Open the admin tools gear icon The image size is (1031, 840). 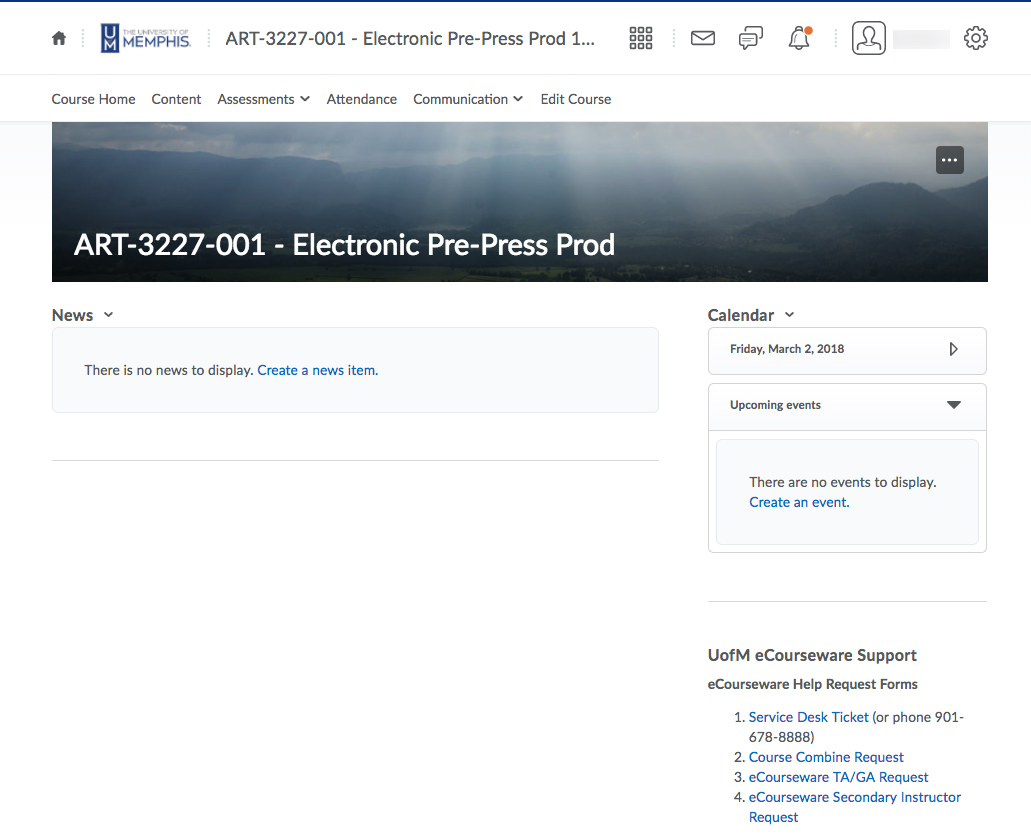[x=975, y=39]
